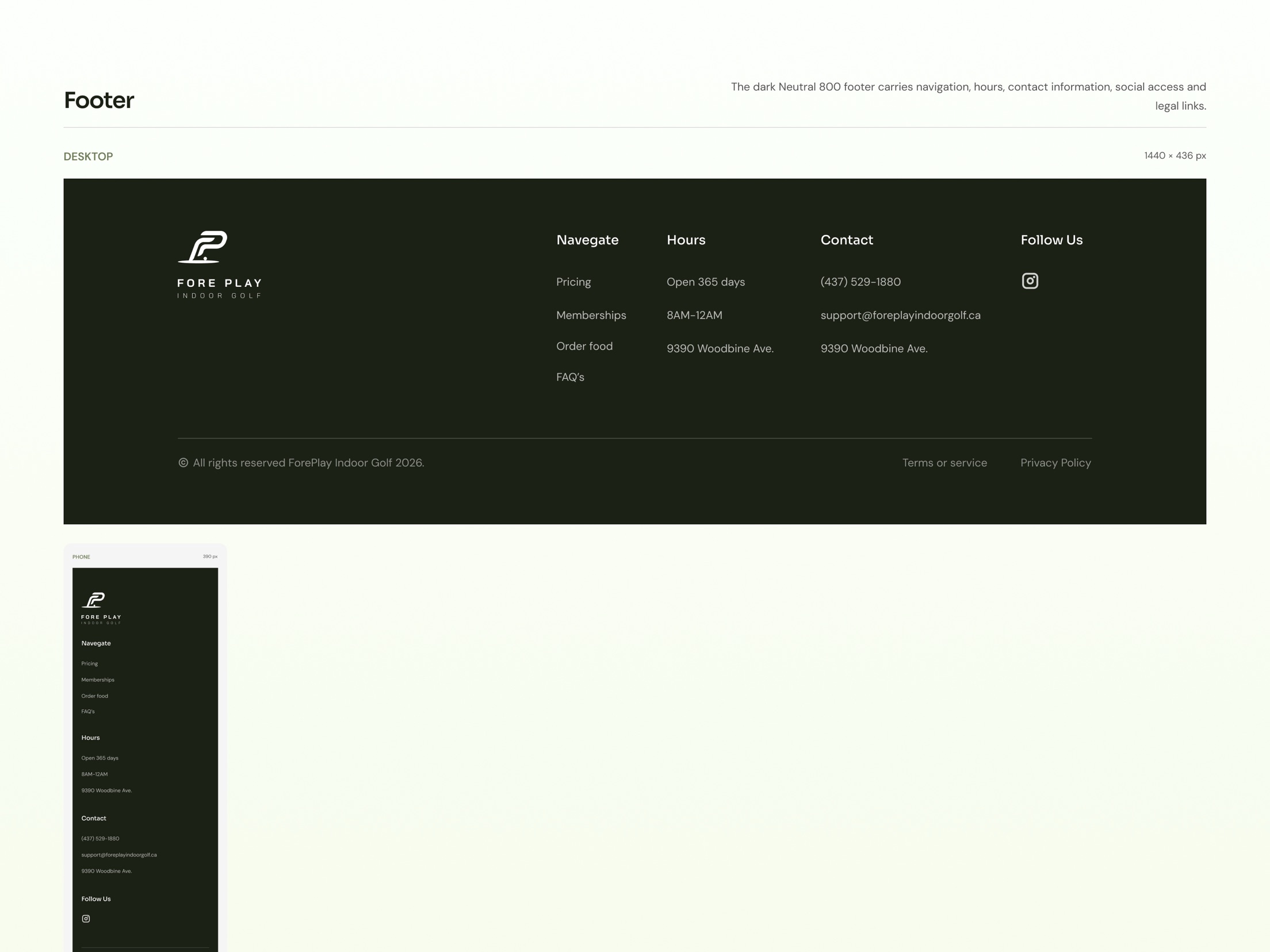Click the PHONE label above phone preview
The width and height of the screenshot is (1270, 952).
(81, 557)
